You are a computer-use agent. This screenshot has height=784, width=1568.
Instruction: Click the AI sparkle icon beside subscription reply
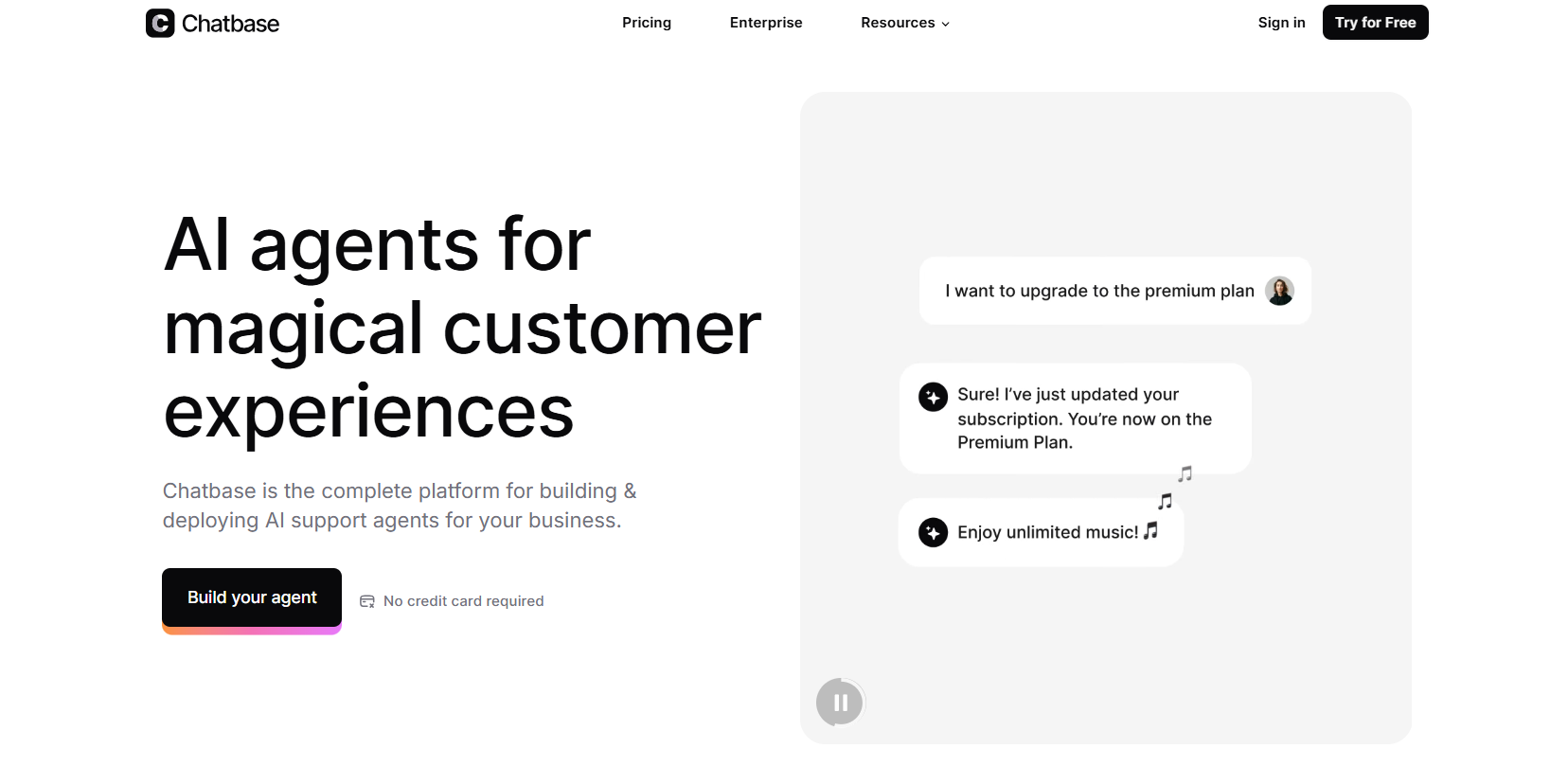click(933, 397)
